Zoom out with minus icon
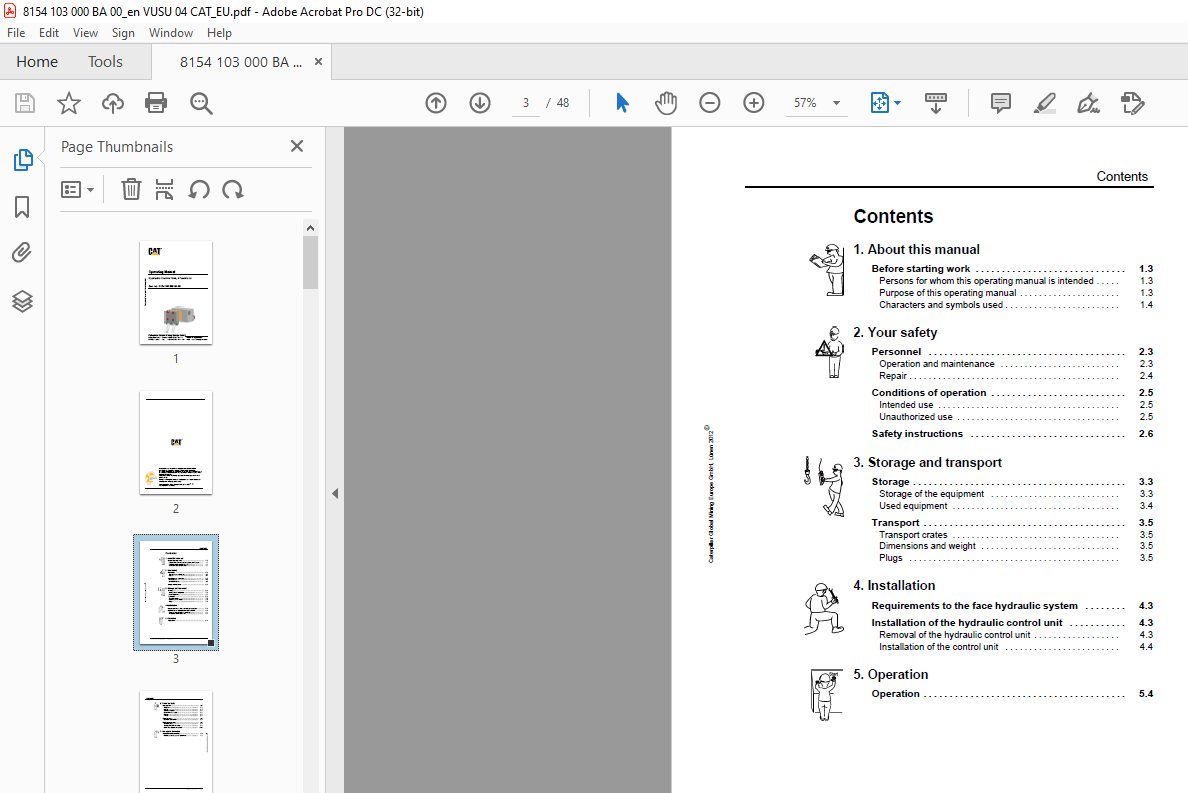Image resolution: width=1188 pixels, height=793 pixels. 709,103
